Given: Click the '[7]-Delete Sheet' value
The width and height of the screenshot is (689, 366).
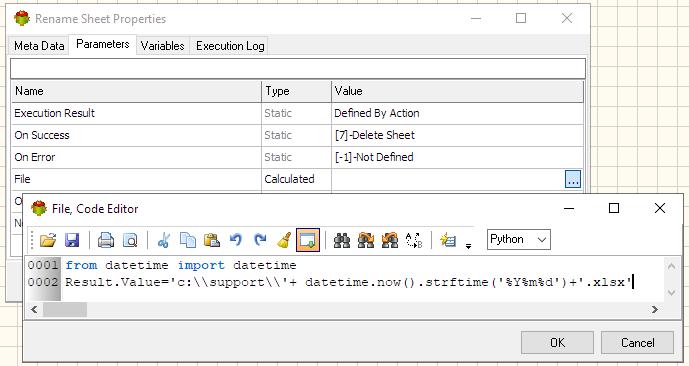Looking at the screenshot, I should point(375,135).
